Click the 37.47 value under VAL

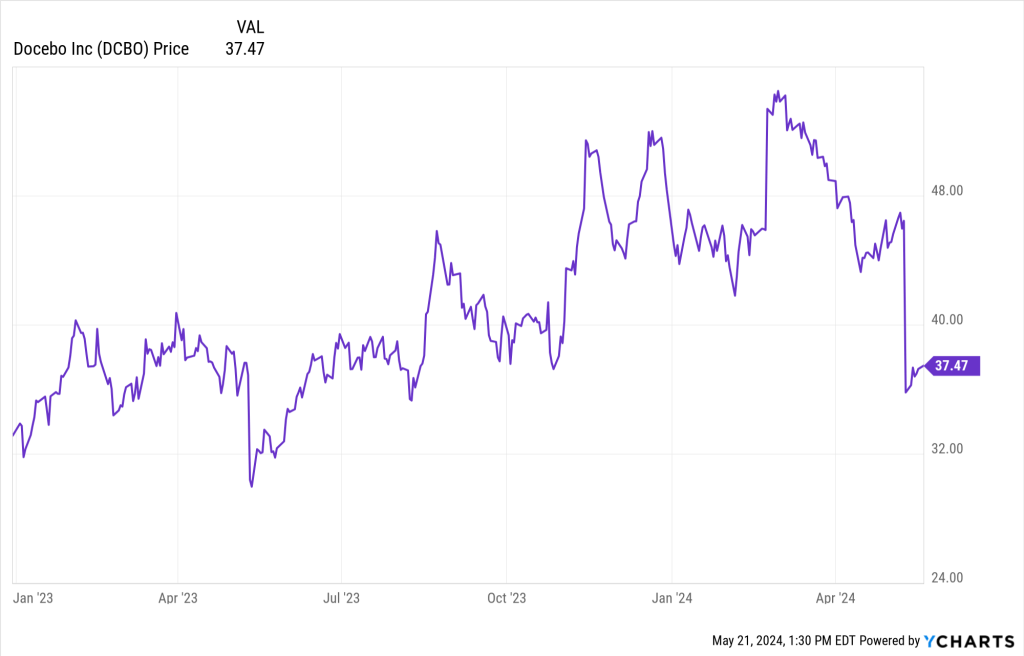(x=245, y=48)
